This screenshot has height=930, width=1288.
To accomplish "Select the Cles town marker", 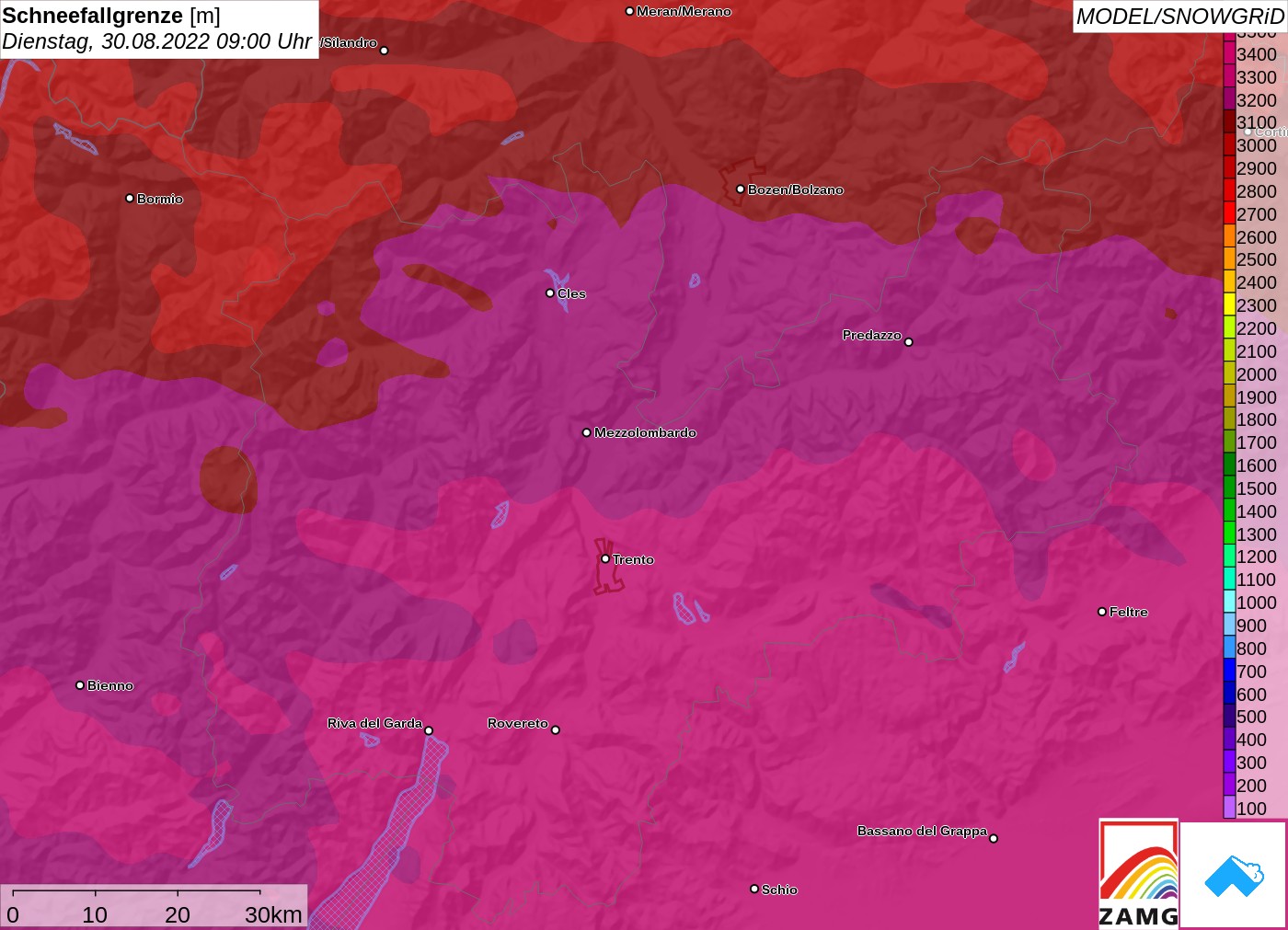I will pyautogui.click(x=550, y=293).
